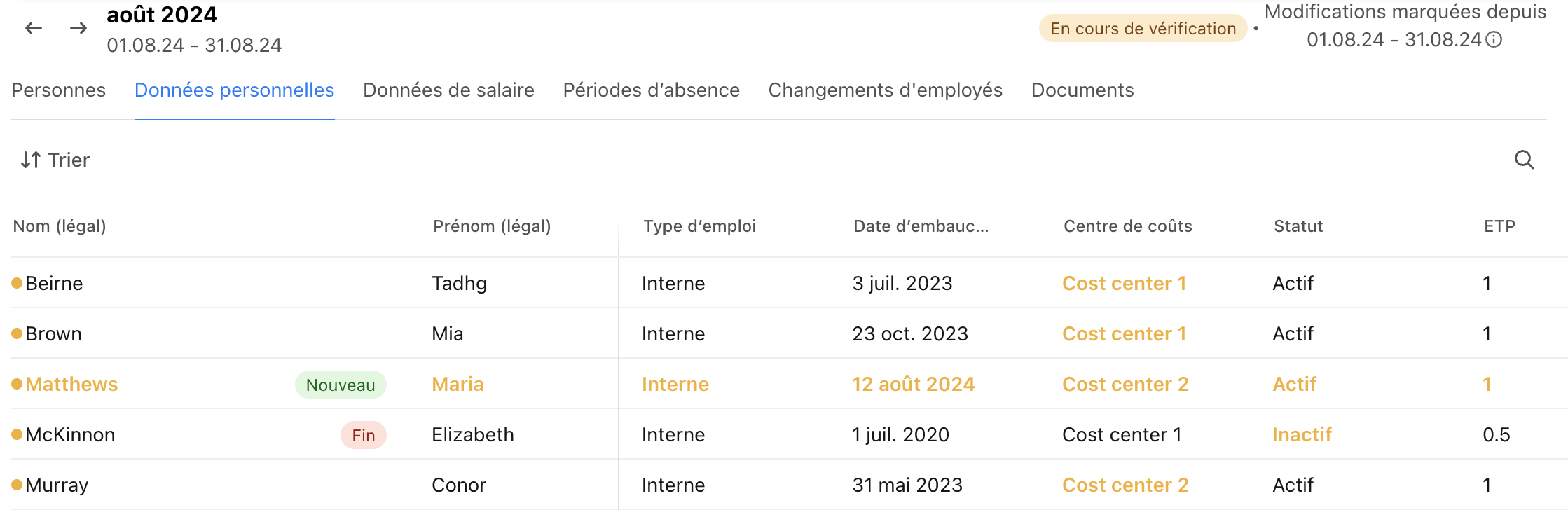Open Cost center 2 link for Murray
1568x510 pixels.
[1125, 485]
